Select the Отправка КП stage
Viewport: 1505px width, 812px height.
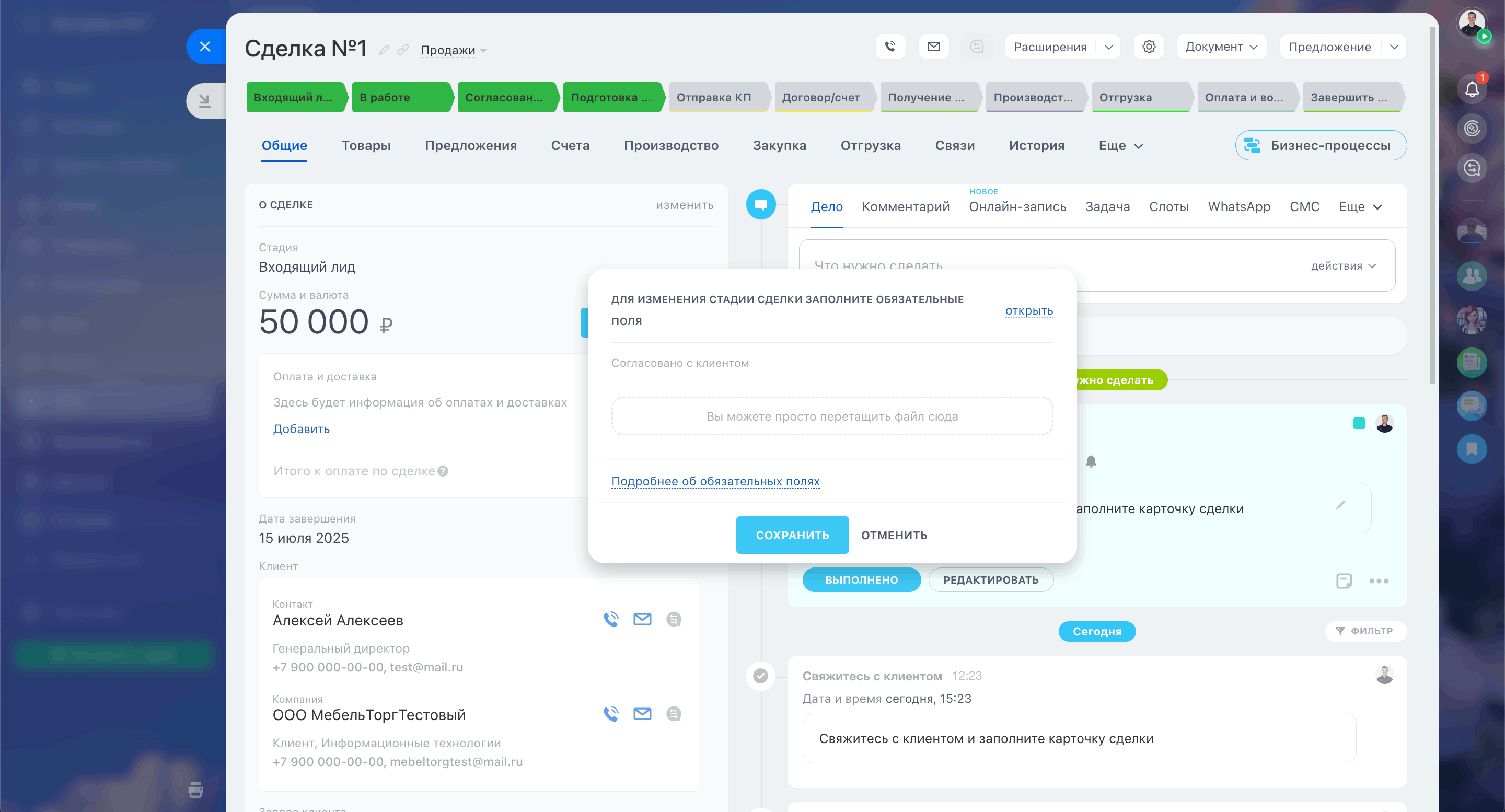714,98
